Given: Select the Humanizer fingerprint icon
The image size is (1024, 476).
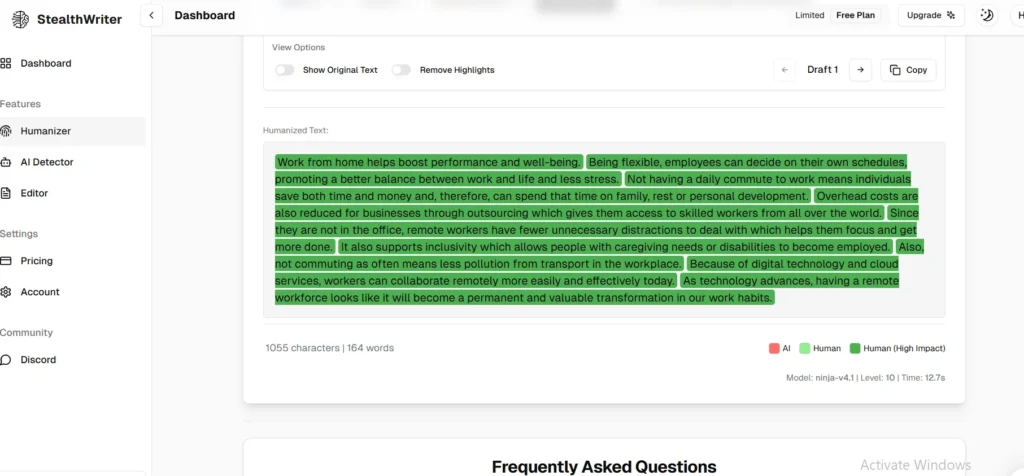Looking at the screenshot, I should pos(6,131).
